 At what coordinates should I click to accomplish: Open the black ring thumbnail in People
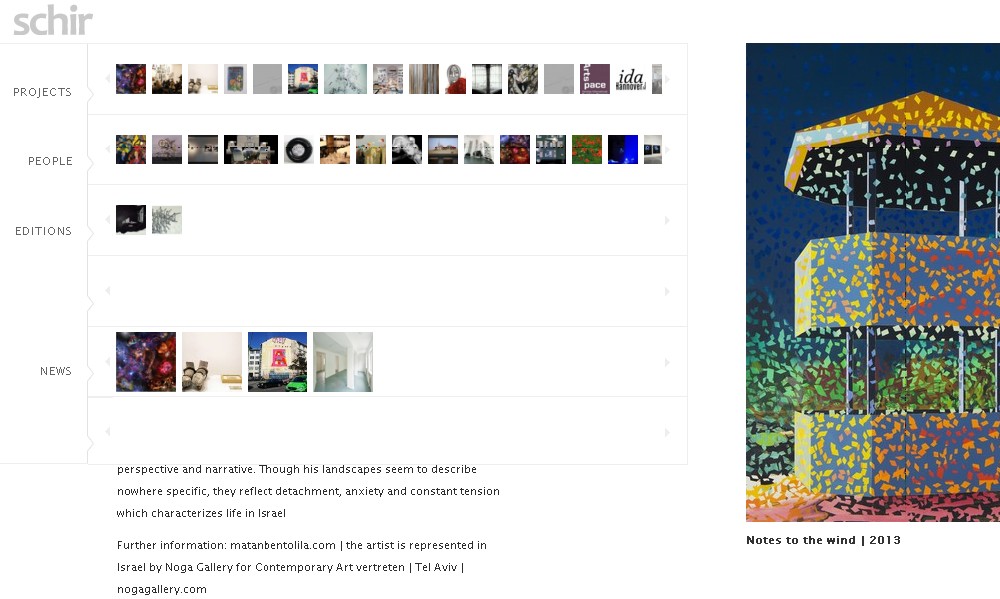point(298,149)
